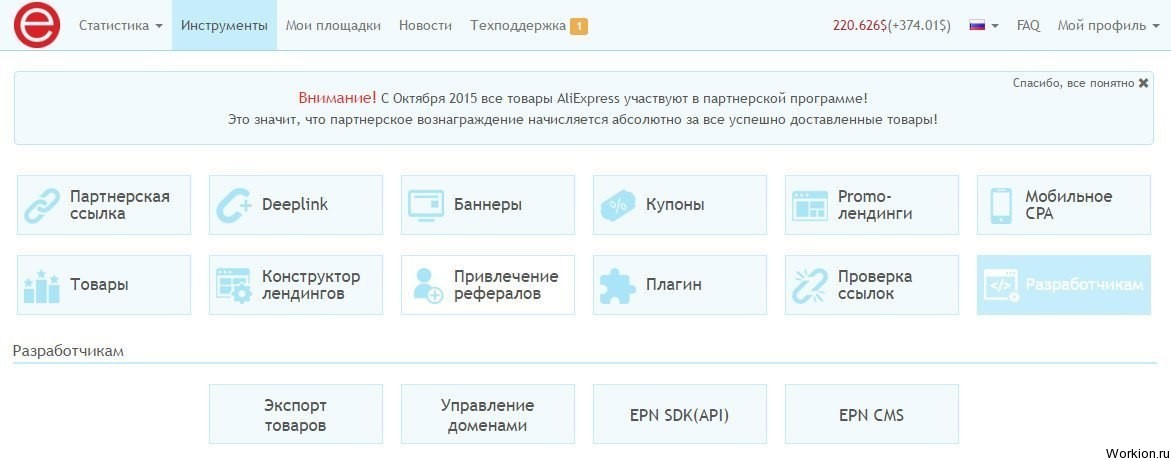Open Экспорт товаров
The width and height of the screenshot is (1171, 460).
point(296,415)
